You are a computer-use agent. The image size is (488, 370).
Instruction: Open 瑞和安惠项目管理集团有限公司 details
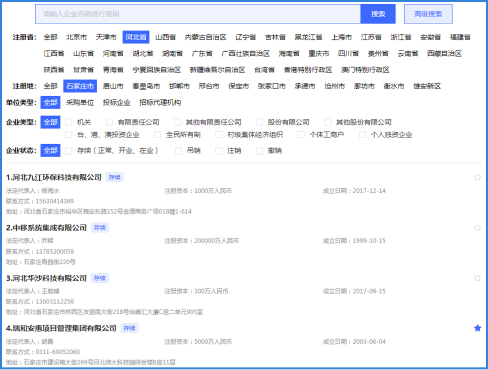(61, 328)
